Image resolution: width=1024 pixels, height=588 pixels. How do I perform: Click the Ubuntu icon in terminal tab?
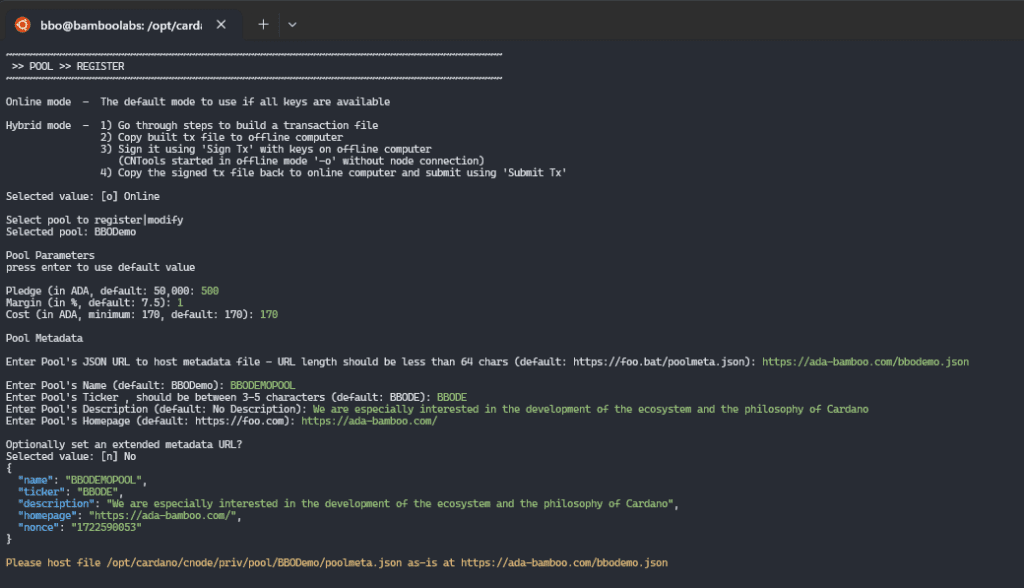(x=23, y=25)
